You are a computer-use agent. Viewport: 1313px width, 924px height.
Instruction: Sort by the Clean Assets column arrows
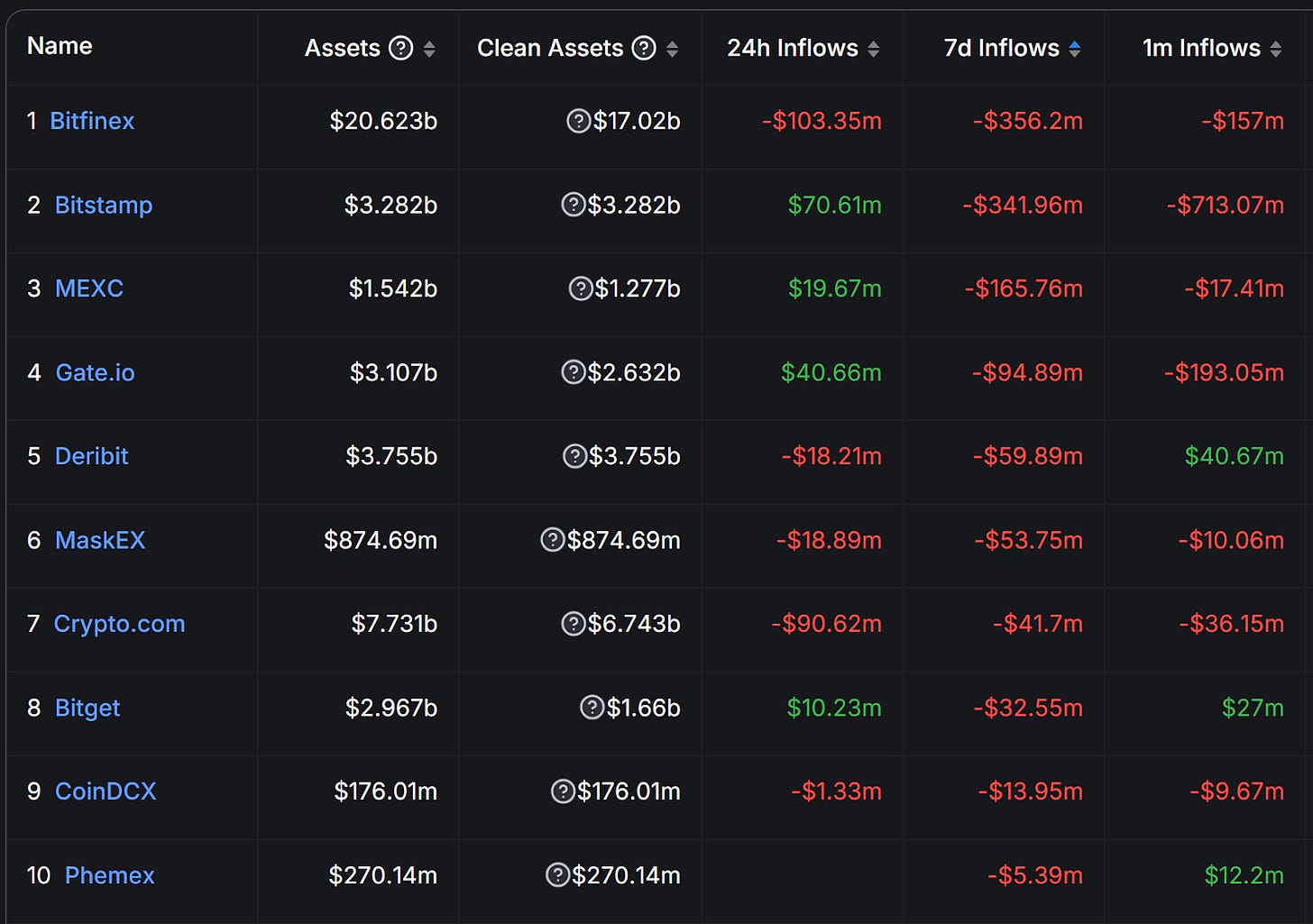tap(673, 49)
